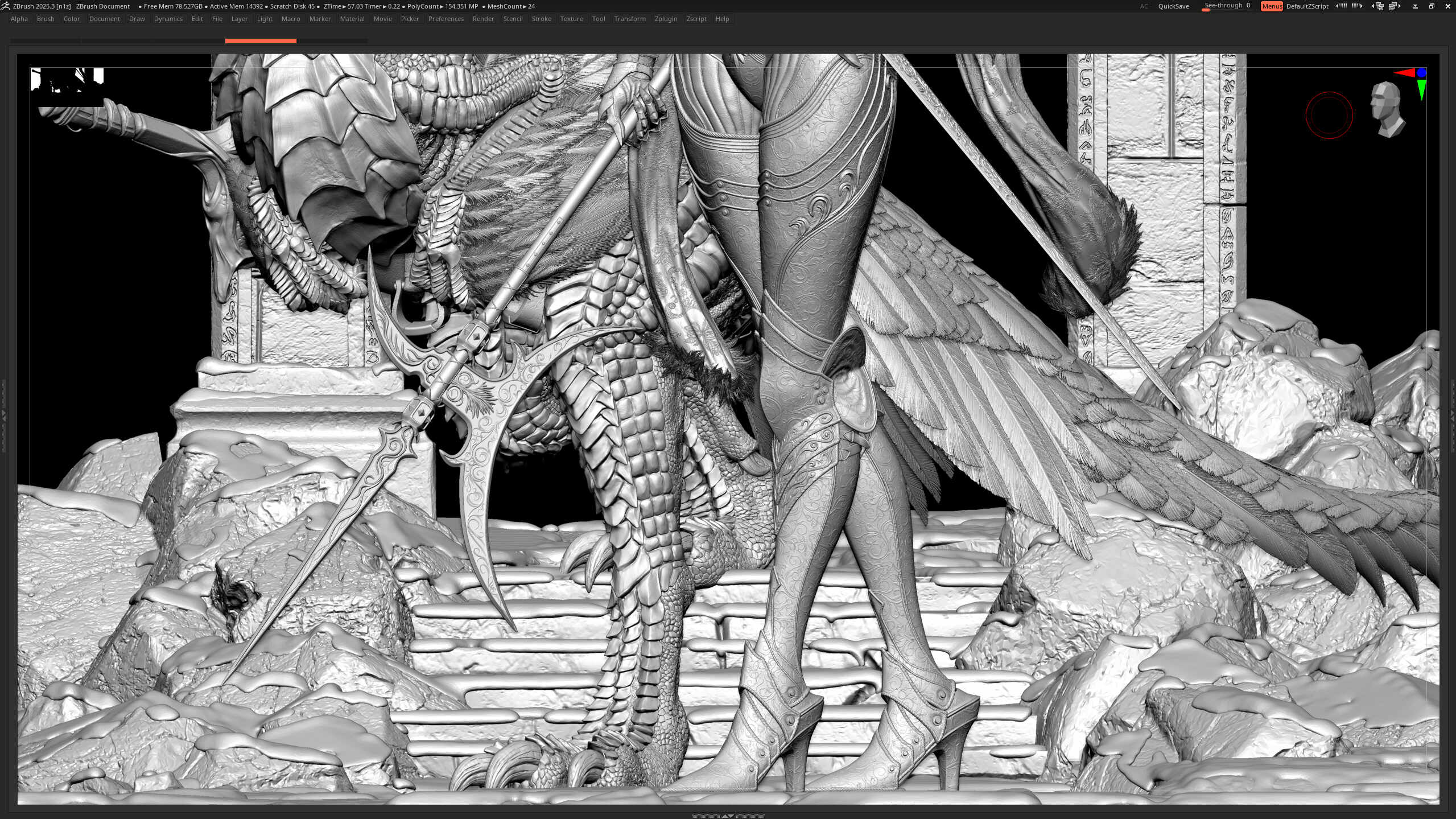Expand the bottom tray divider arrows

pos(728,816)
